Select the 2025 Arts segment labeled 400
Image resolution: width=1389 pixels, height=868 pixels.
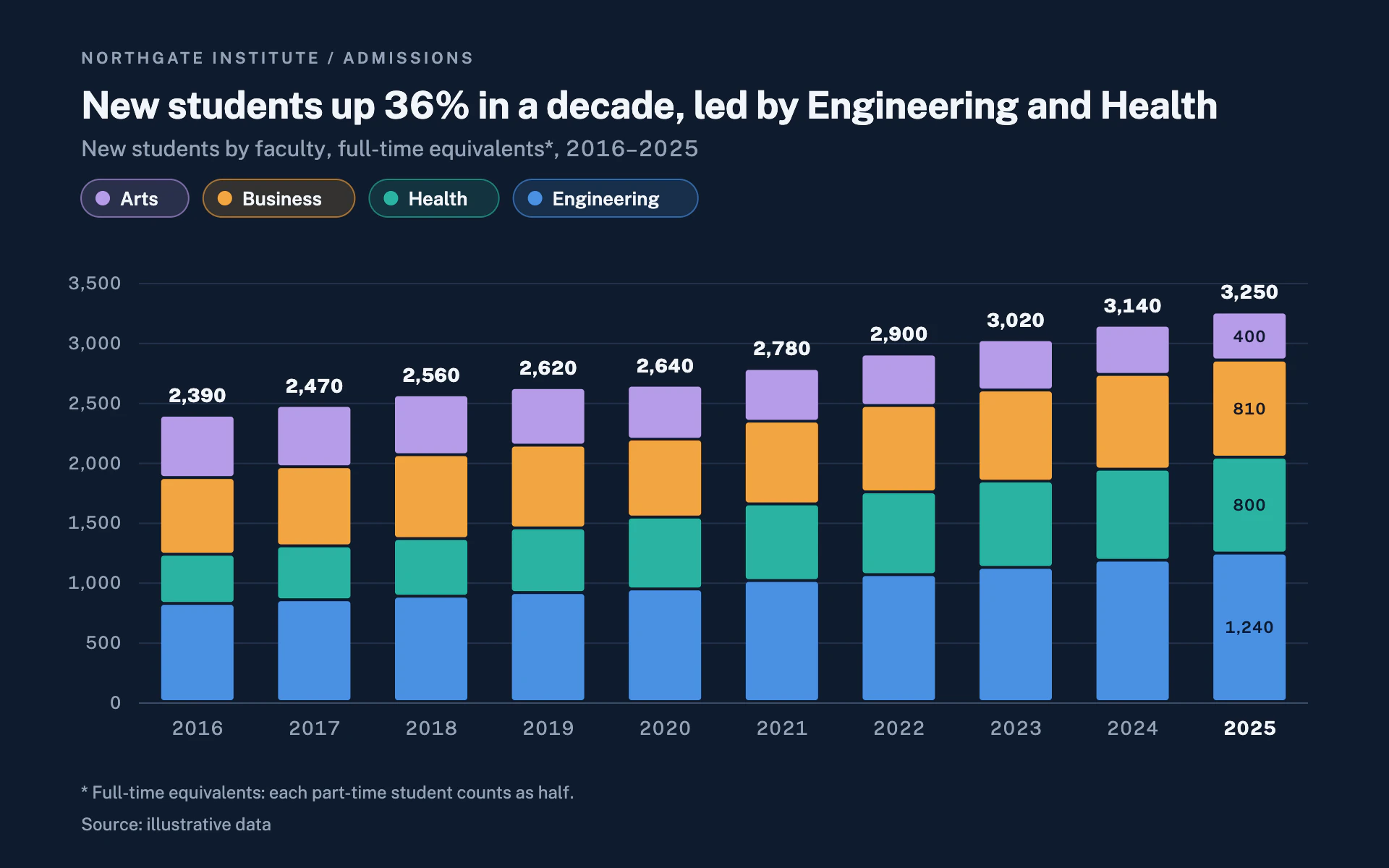pos(1249,336)
